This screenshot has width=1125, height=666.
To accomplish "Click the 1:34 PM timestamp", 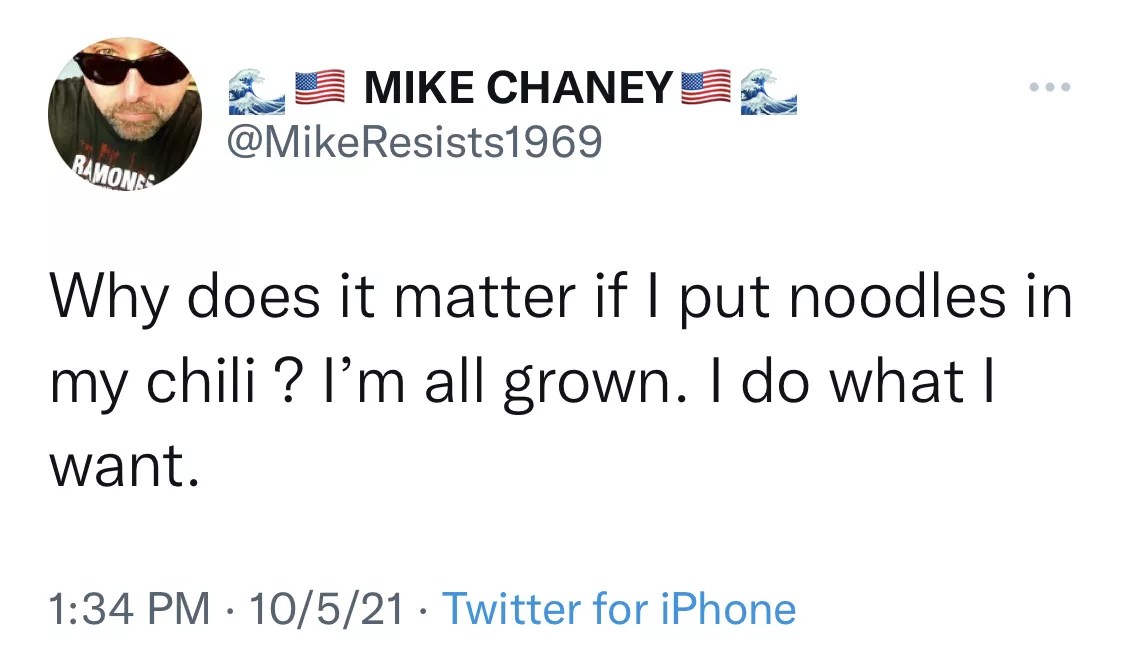I will pos(130,609).
